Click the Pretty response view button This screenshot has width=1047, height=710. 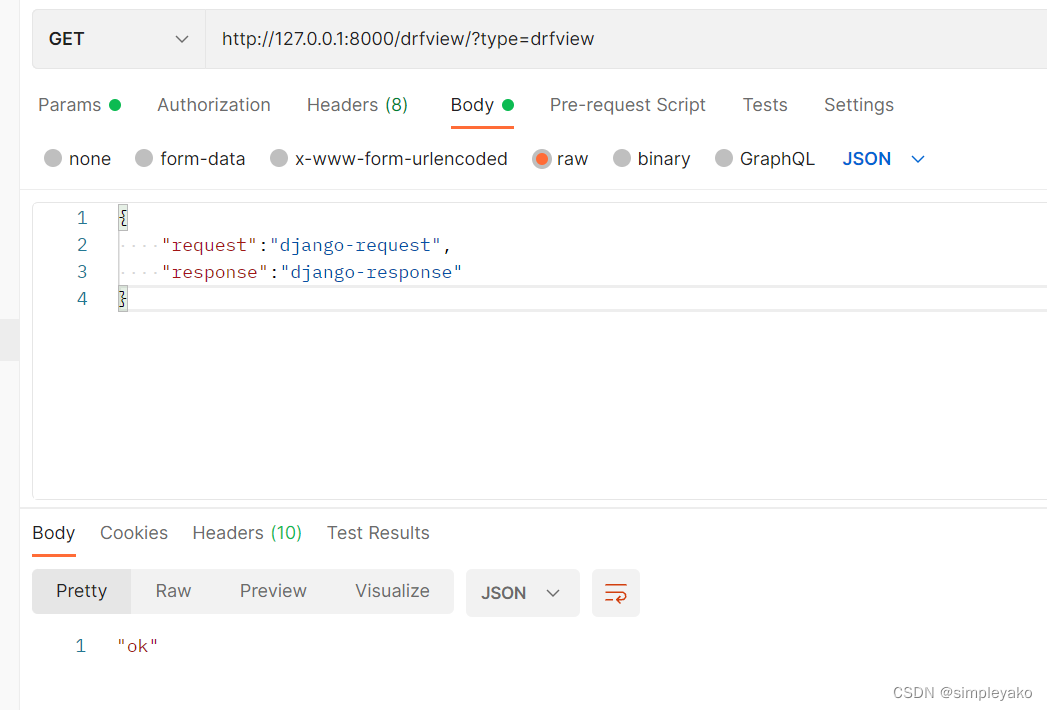click(81, 591)
